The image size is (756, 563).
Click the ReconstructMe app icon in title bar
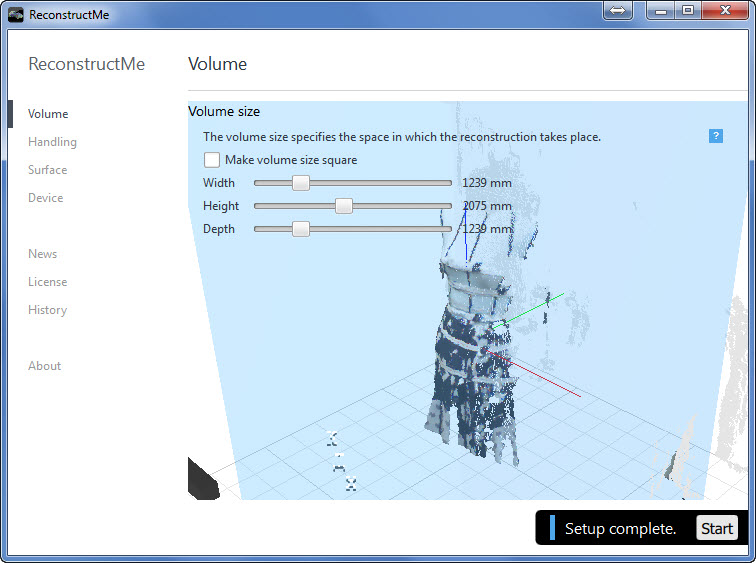16,14
